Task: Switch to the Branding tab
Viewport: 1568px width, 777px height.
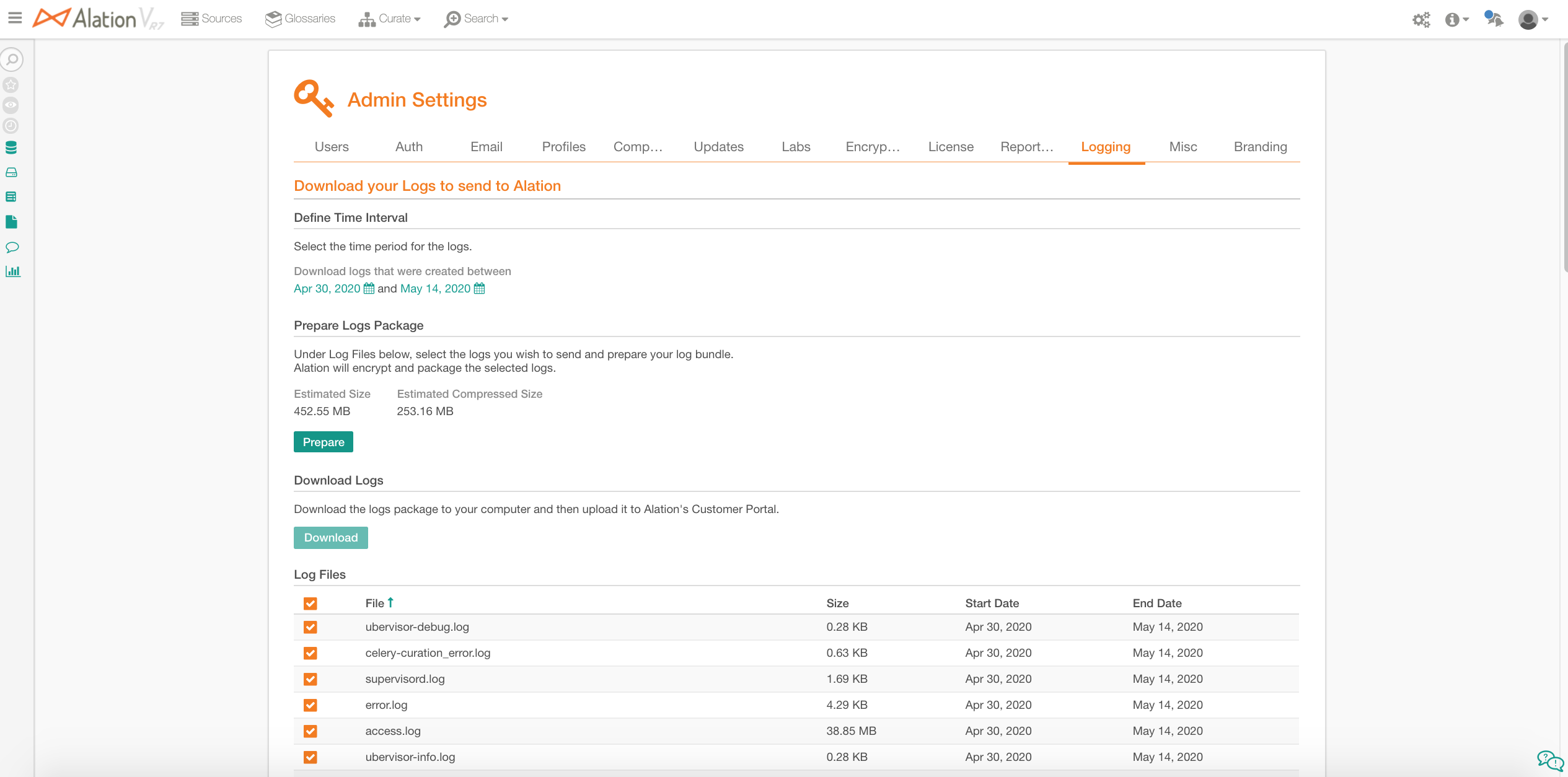Action: pyautogui.click(x=1261, y=147)
